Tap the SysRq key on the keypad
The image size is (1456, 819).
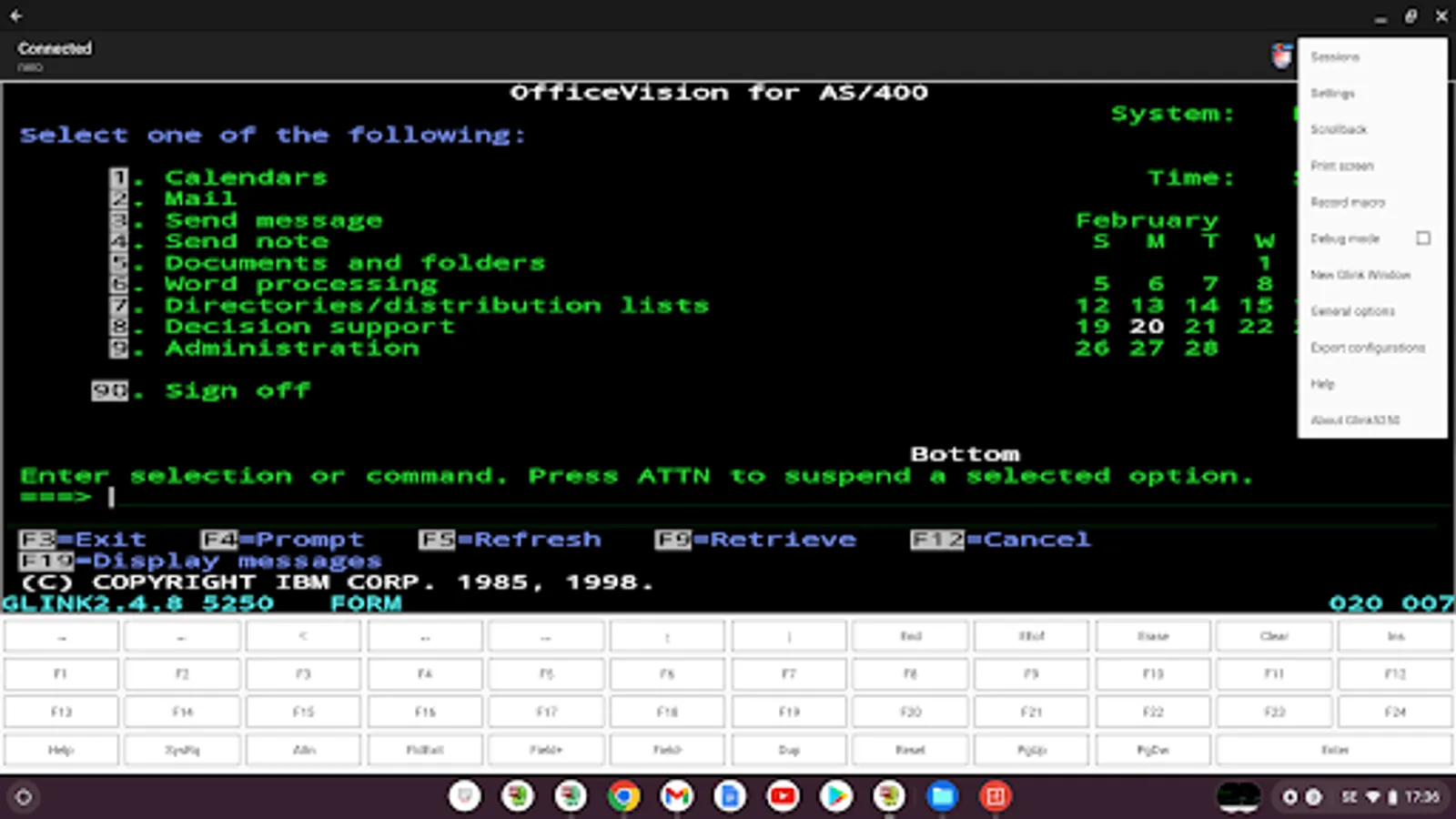[x=182, y=751]
